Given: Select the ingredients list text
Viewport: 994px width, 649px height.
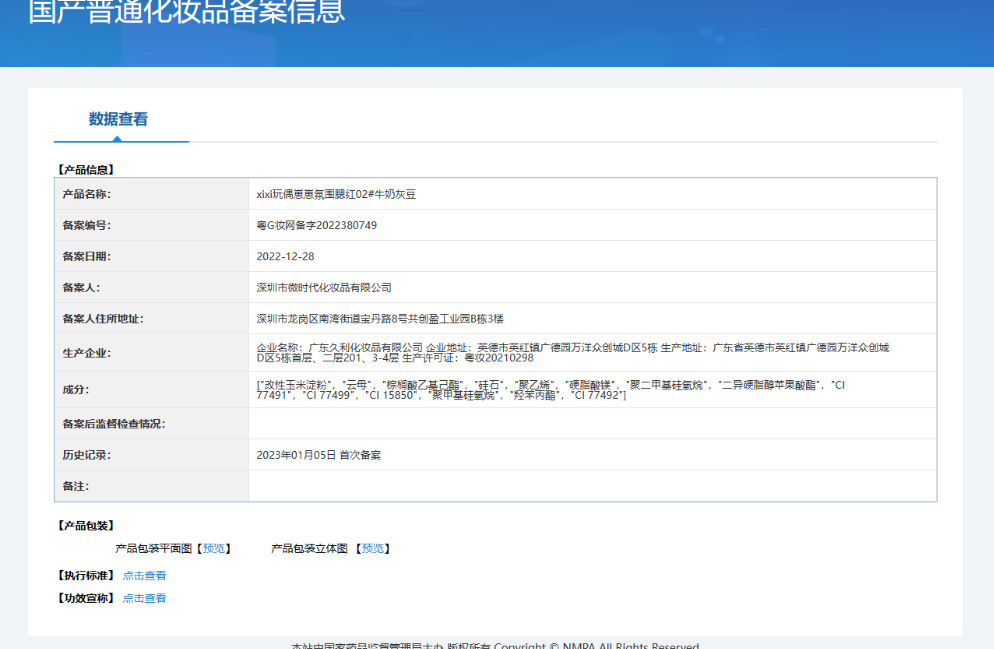Looking at the screenshot, I should (550, 390).
